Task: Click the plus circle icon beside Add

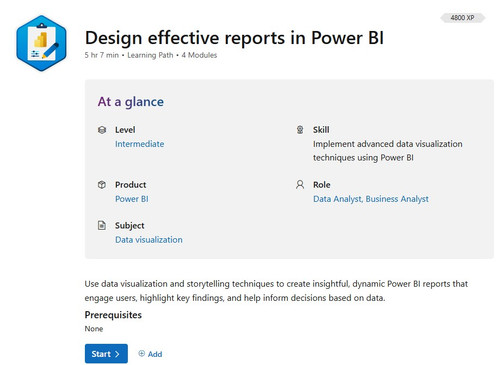Action: pos(142,353)
